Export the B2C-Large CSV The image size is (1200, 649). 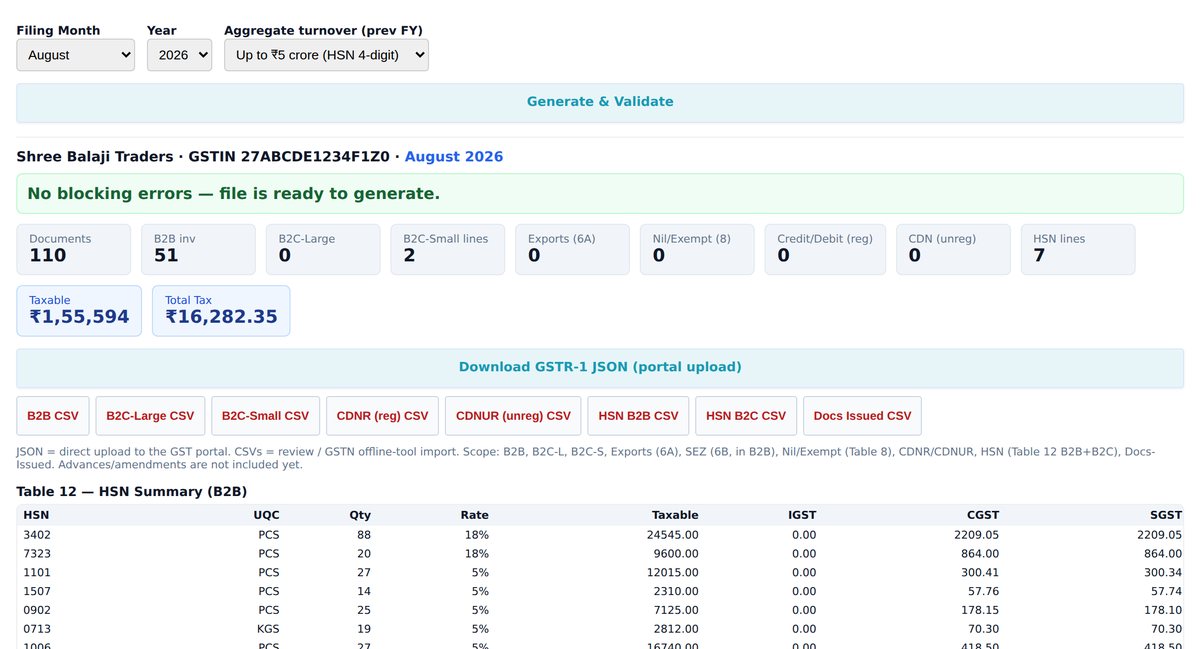click(150, 416)
